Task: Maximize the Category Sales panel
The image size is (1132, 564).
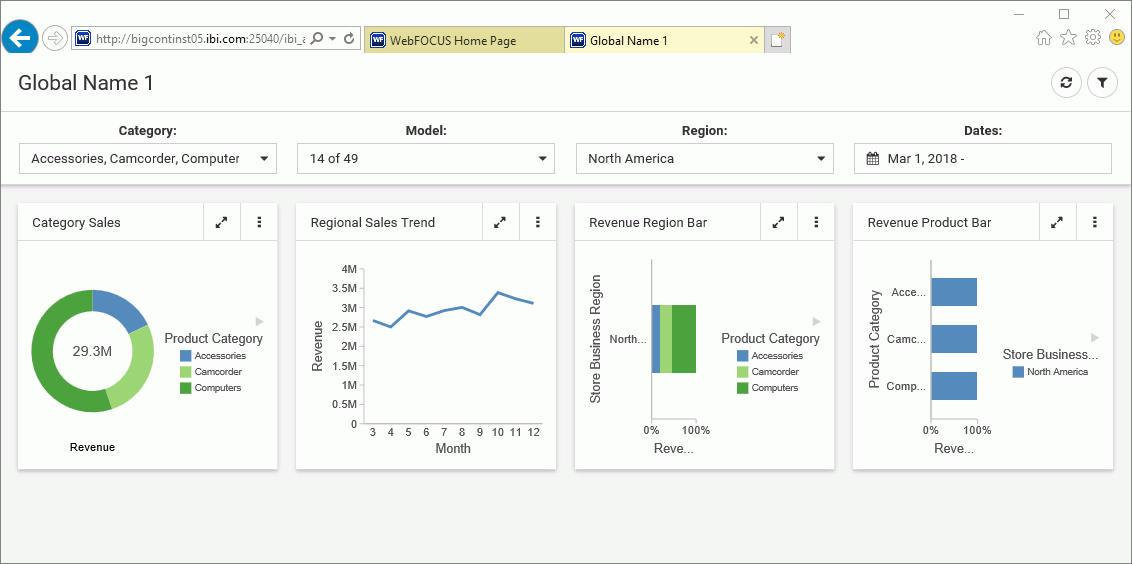Action: click(x=221, y=222)
